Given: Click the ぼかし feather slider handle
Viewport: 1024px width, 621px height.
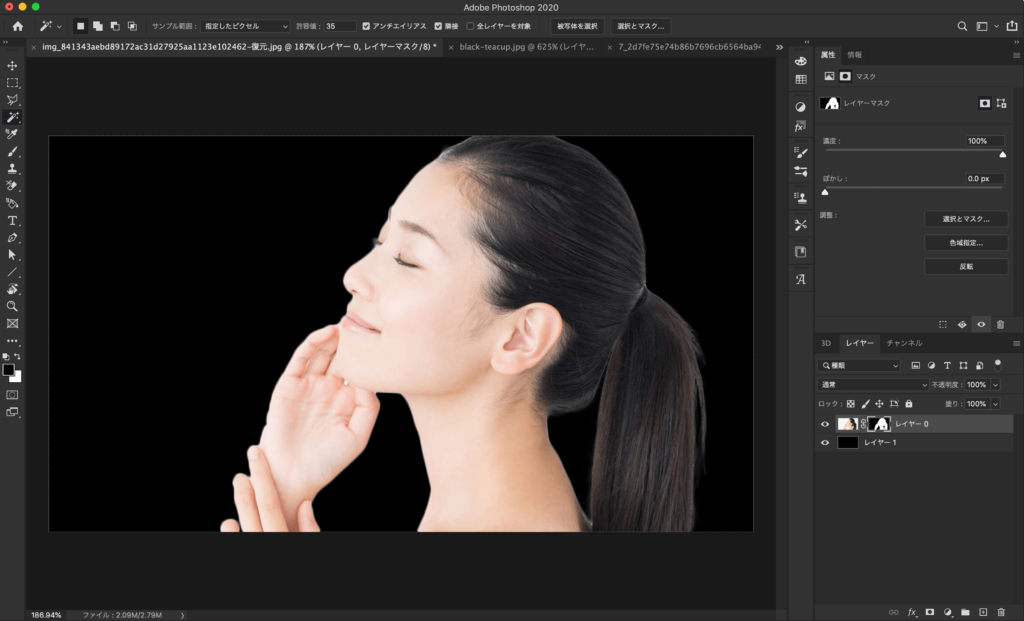Looking at the screenshot, I should coord(825,192).
